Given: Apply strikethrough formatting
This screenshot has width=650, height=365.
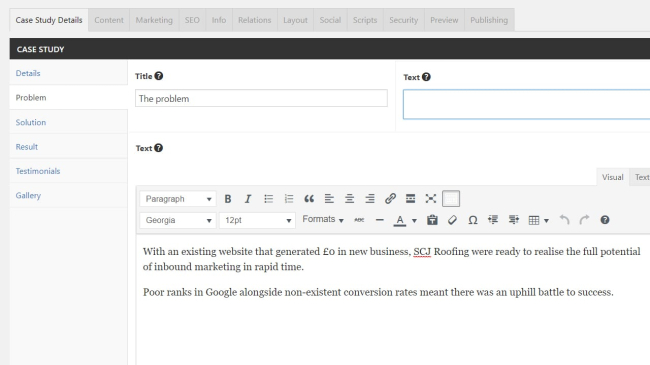Looking at the screenshot, I should pos(359,220).
